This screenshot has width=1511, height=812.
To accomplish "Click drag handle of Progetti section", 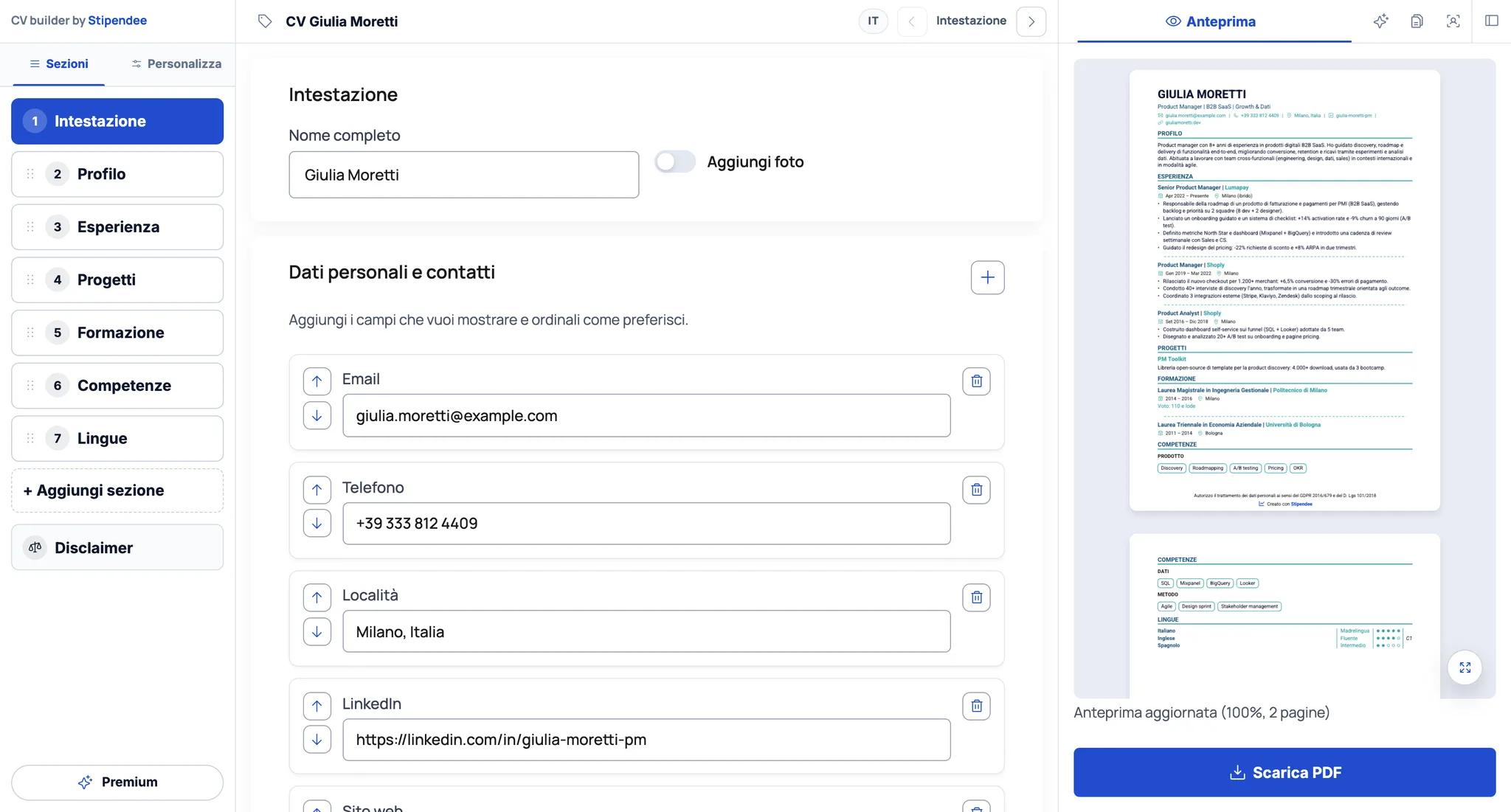I will [30, 280].
